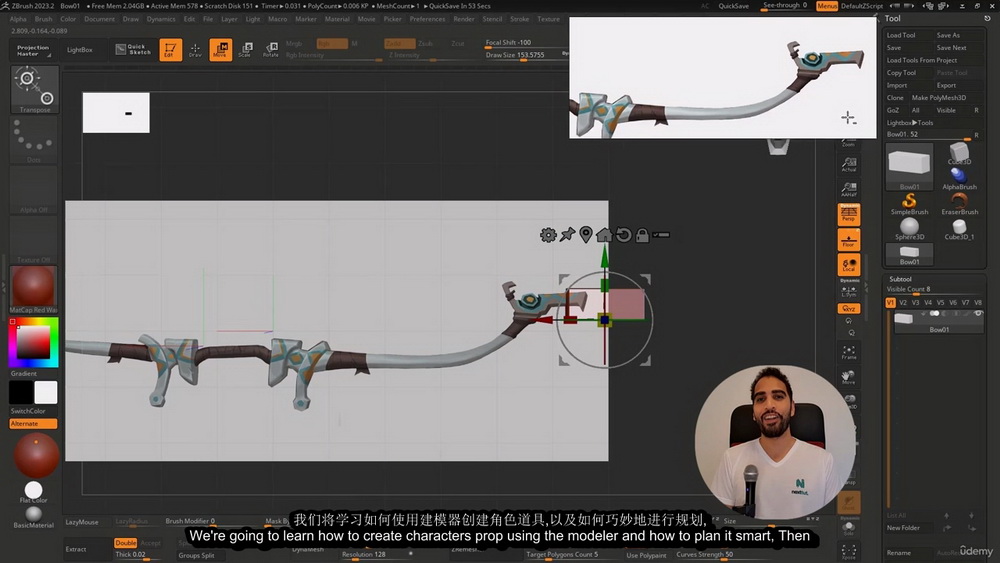Toggle the Menus button

[x=827, y=6]
